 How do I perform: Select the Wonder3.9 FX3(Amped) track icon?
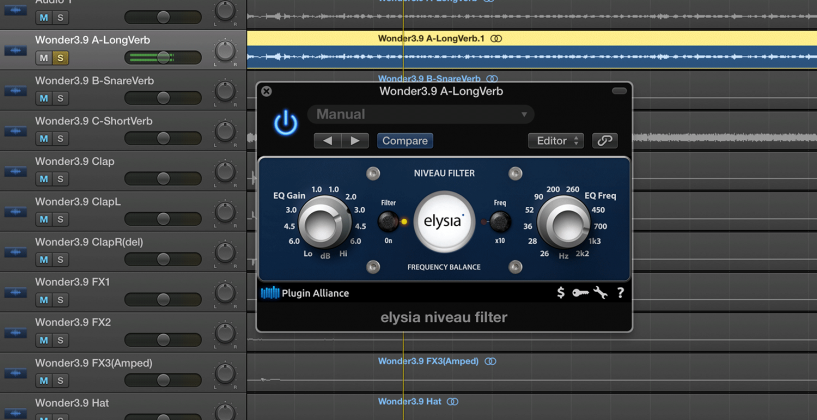tap(15, 373)
